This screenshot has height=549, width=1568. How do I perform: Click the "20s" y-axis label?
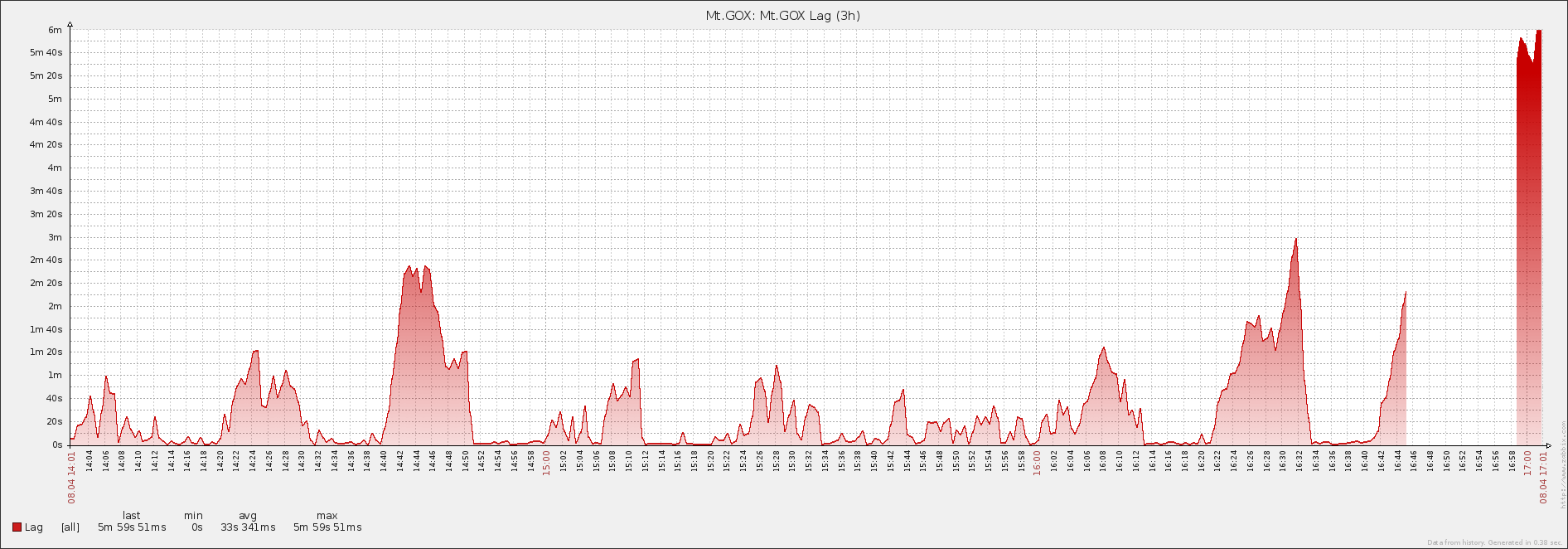click(54, 422)
